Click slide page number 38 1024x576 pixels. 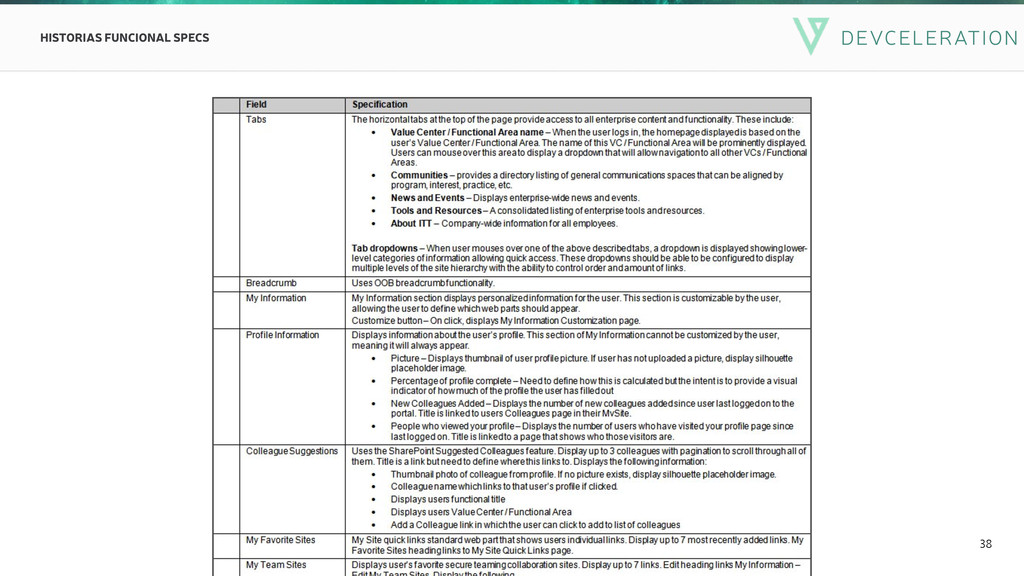(x=985, y=543)
